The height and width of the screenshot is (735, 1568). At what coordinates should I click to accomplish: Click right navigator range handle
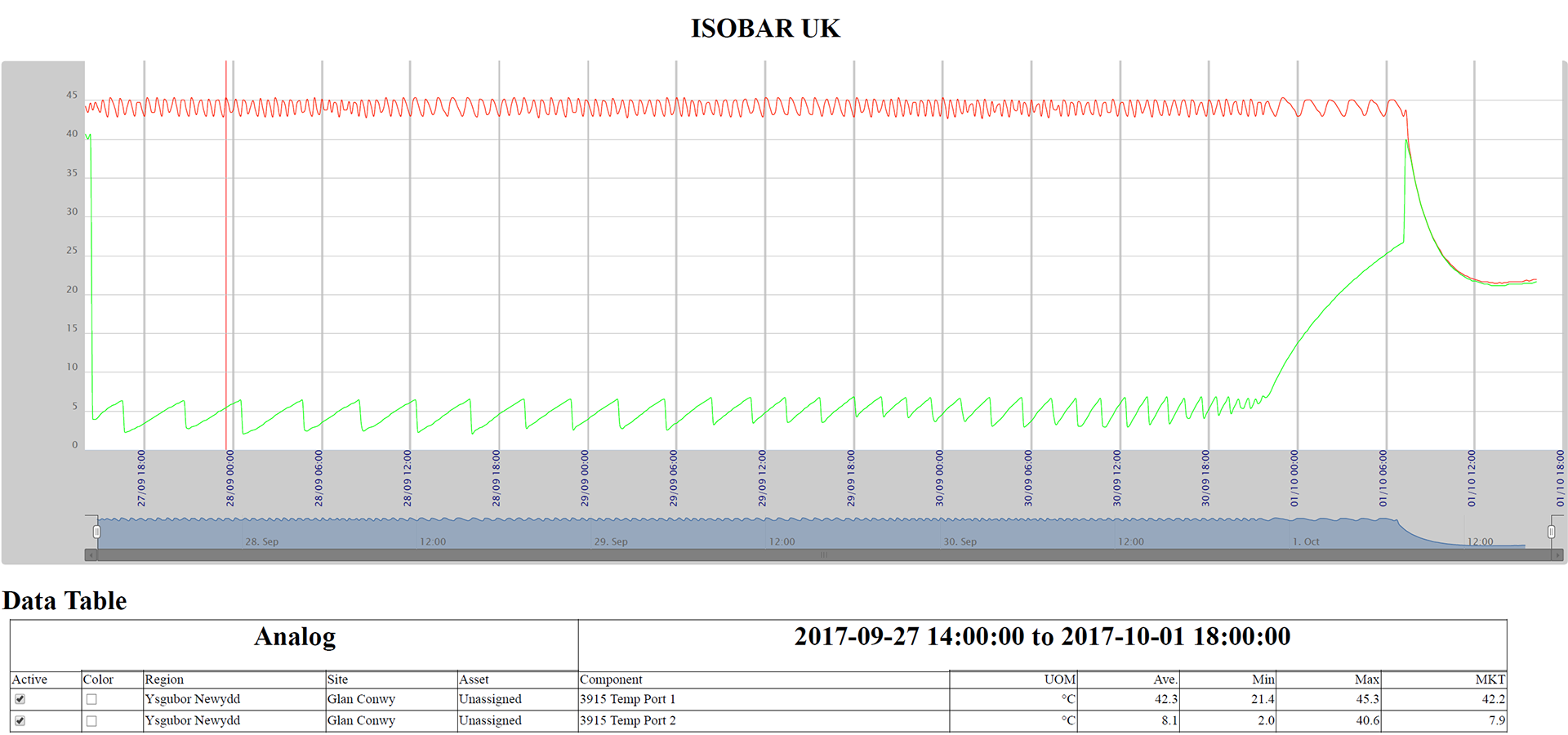click(x=1551, y=532)
